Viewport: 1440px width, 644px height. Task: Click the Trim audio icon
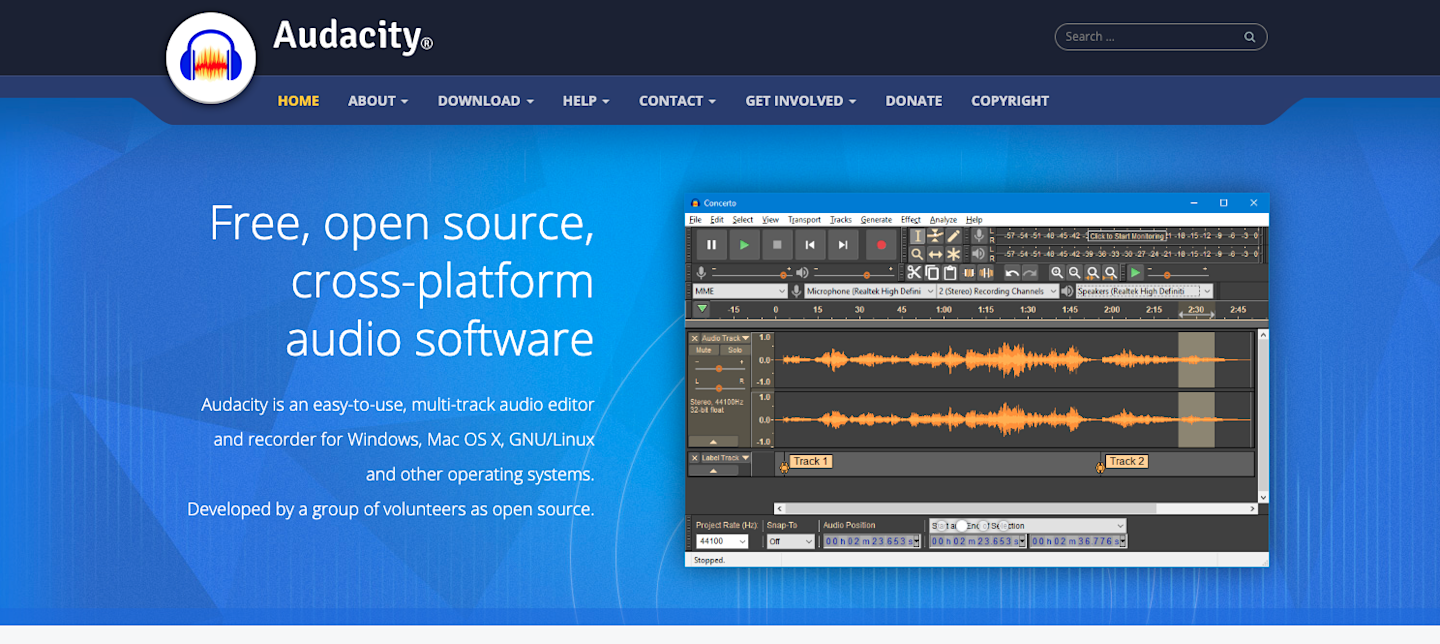click(x=968, y=273)
